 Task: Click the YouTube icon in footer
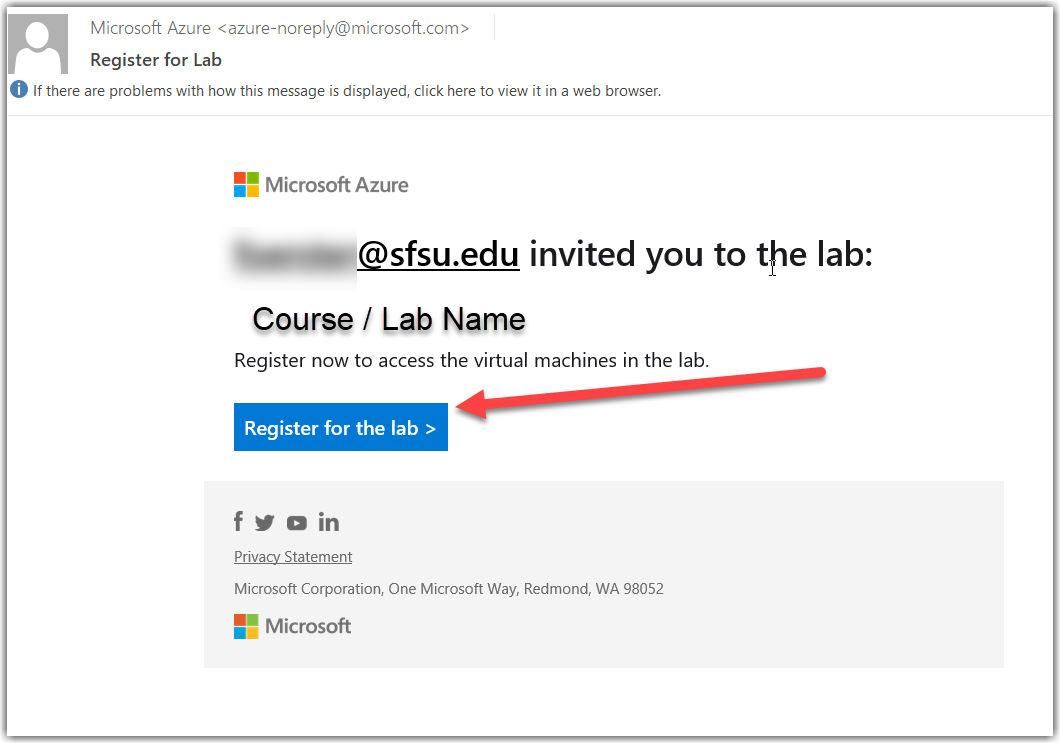coord(297,522)
